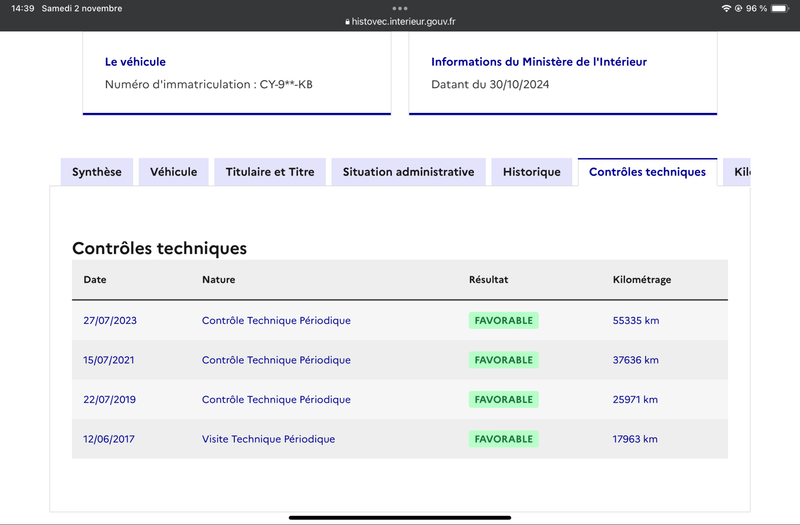Click the registration number CY-9**-KB text
This screenshot has height=525, width=800.
(x=286, y=84)
